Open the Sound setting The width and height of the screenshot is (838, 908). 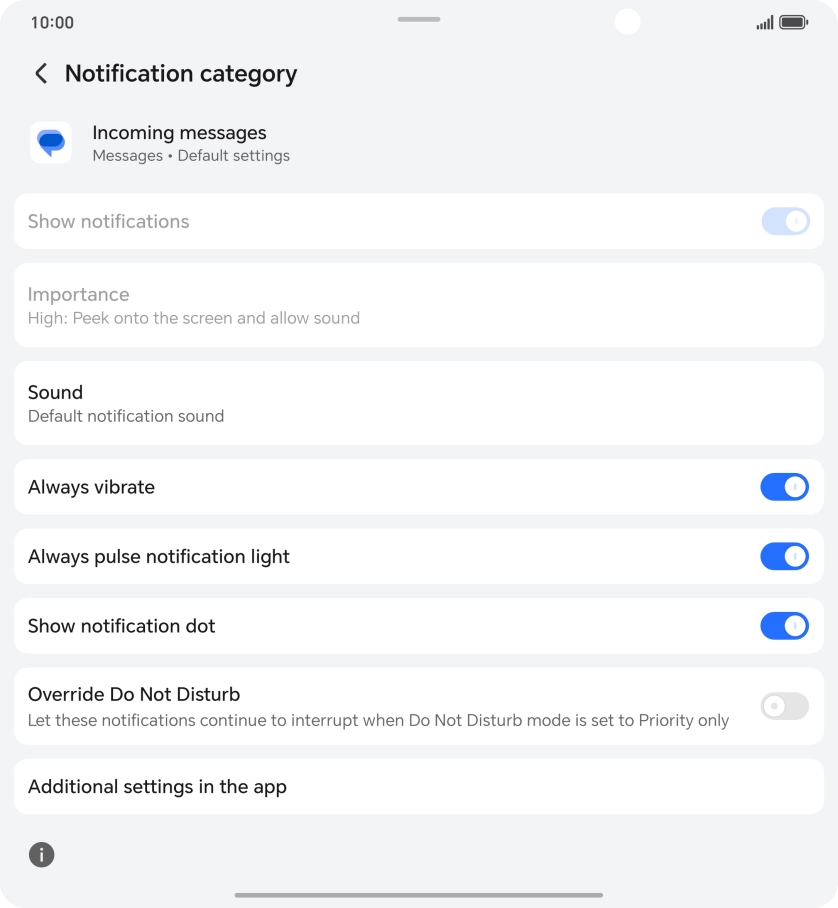pyautogui.click(x=418, y=403)
